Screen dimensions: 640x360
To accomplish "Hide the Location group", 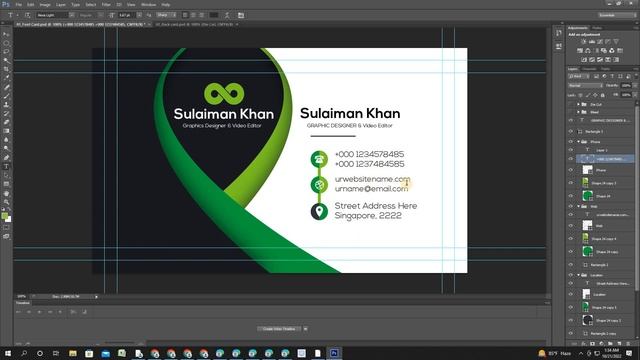I will point(571,275).
